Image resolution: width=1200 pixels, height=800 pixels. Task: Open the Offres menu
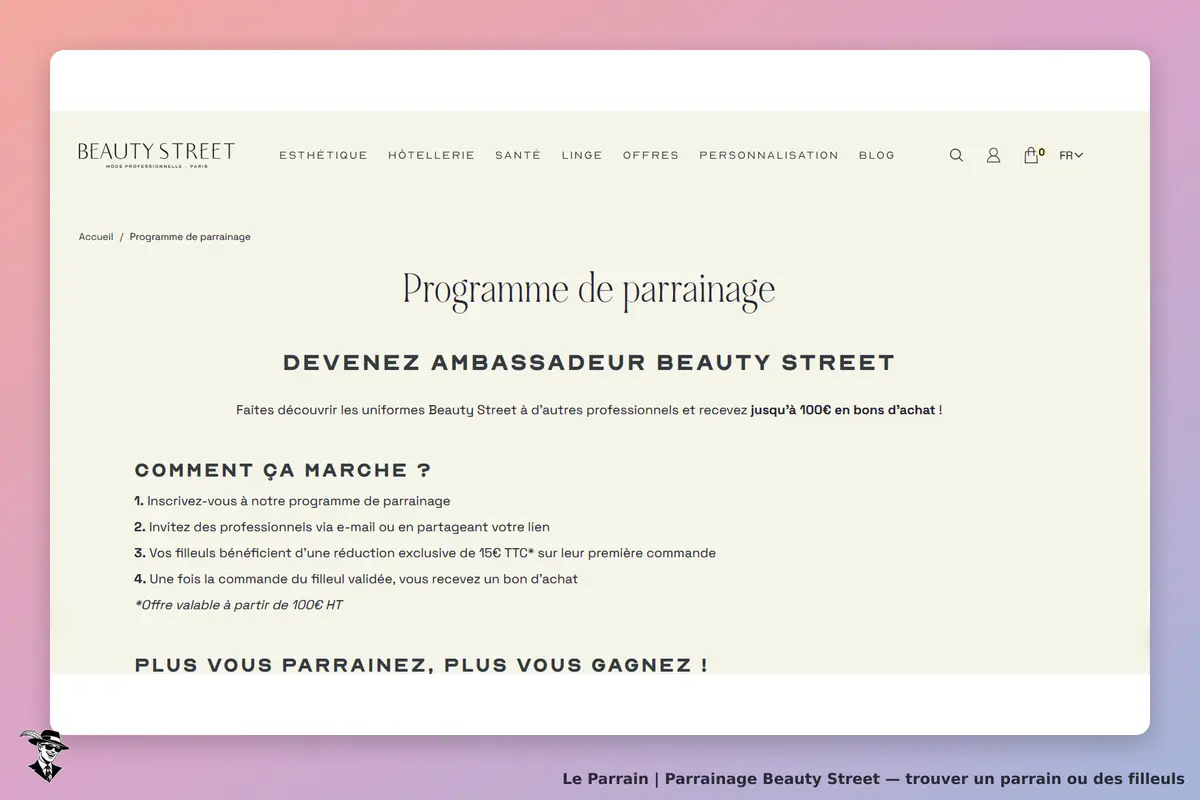[651, 155]
